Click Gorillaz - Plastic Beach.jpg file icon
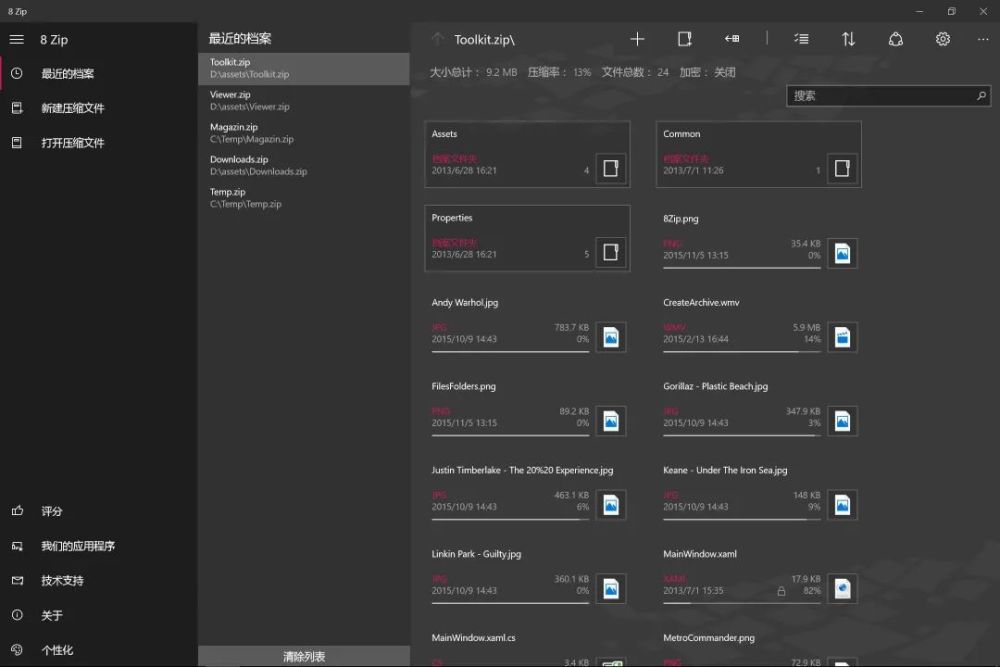Image resolution: width=1000 pixels, height=667 pixels. click(842, 421)
